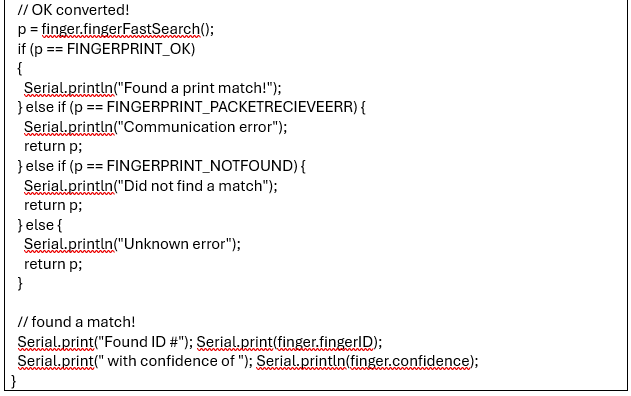Click Serial.println before "Unknown error"
The width and height of the screenshot is (631, 396).
[69, 244]
